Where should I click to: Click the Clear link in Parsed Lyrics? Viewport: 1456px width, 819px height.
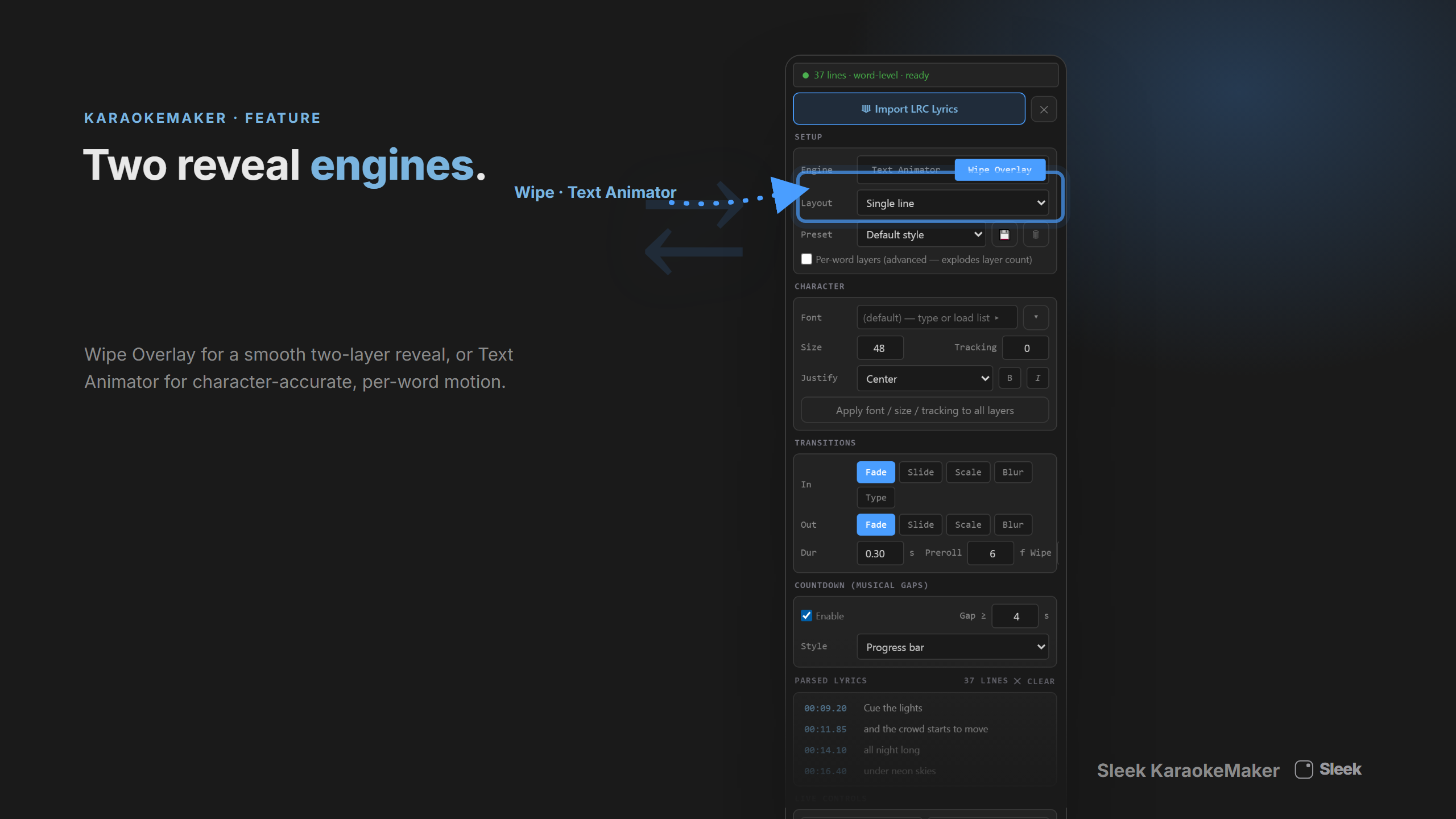pyautogui.click(x=1041, y=681)
